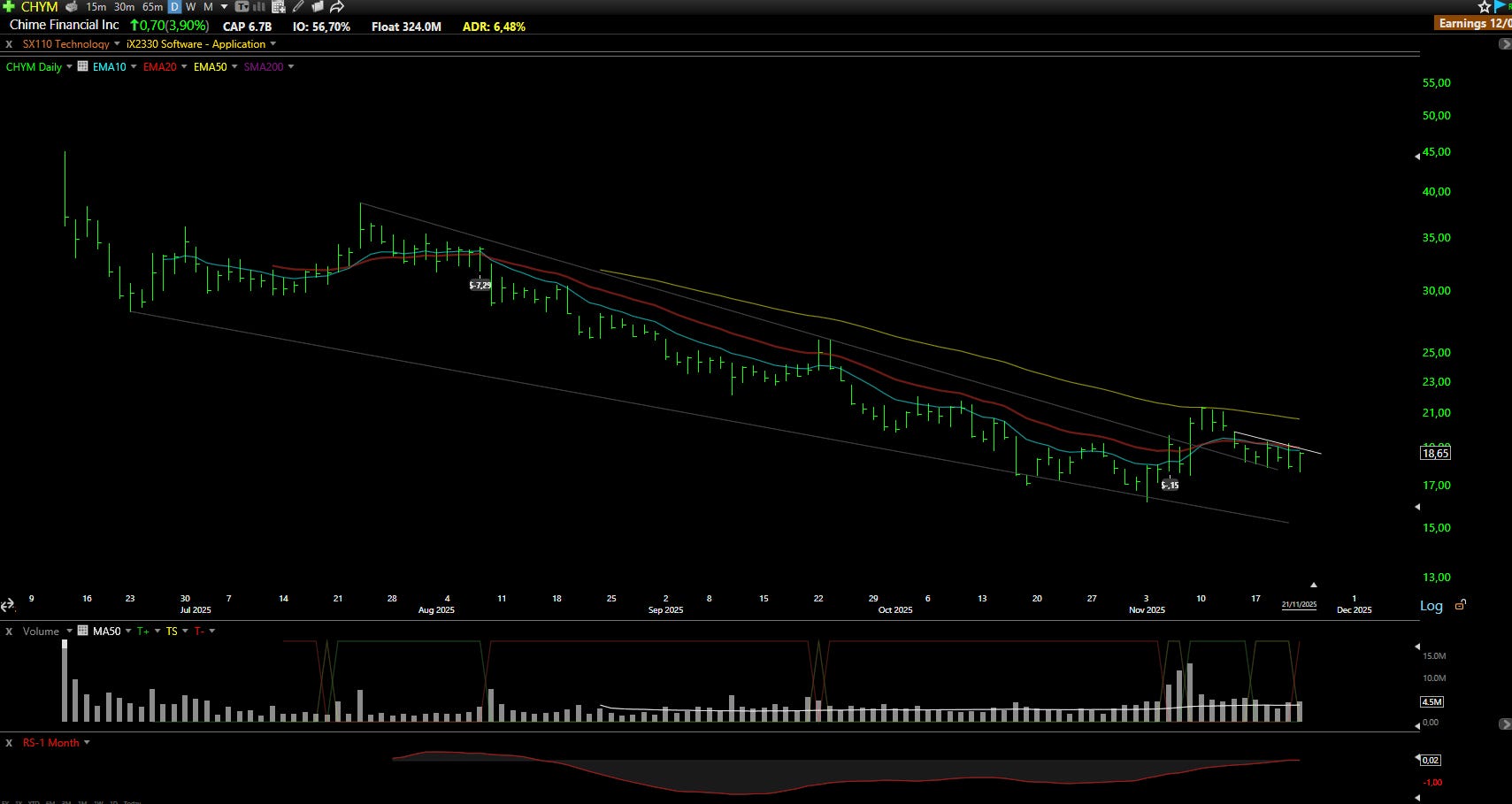Click the add-grid layout icon in top toolbar

click(279, 6)
